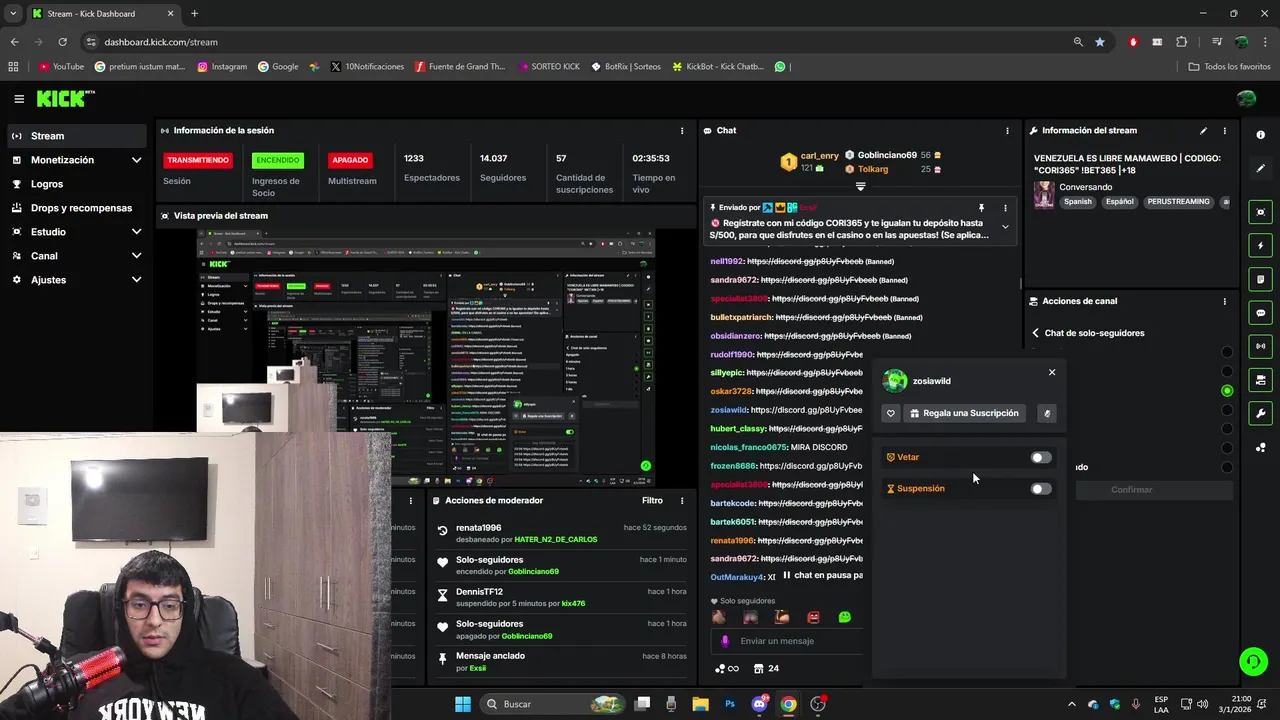Open Photoshop from the taskbar

click(730, 704)
